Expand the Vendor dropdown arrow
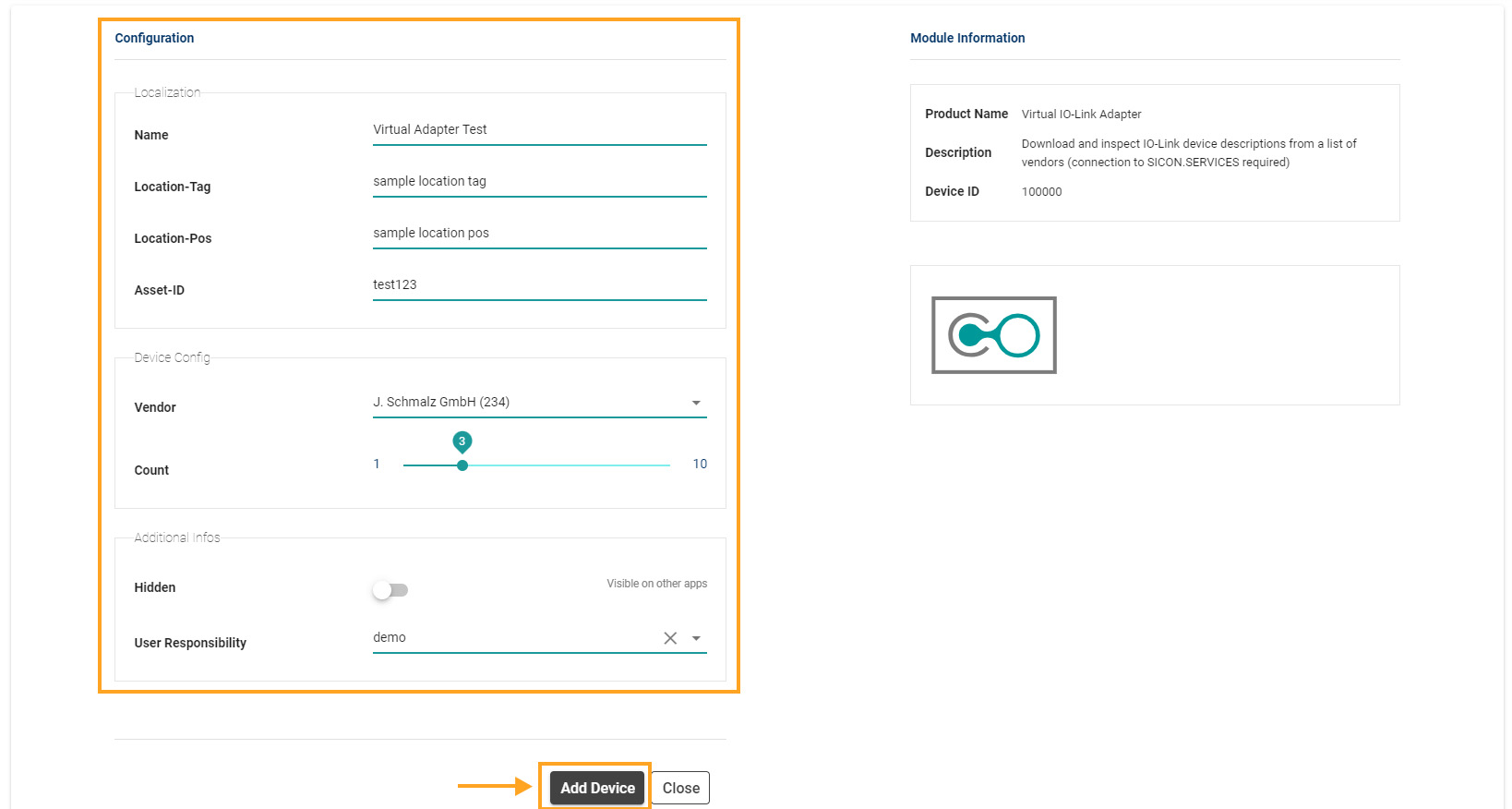This screenshot has width=1512, height=809. [x=696, y=403]
